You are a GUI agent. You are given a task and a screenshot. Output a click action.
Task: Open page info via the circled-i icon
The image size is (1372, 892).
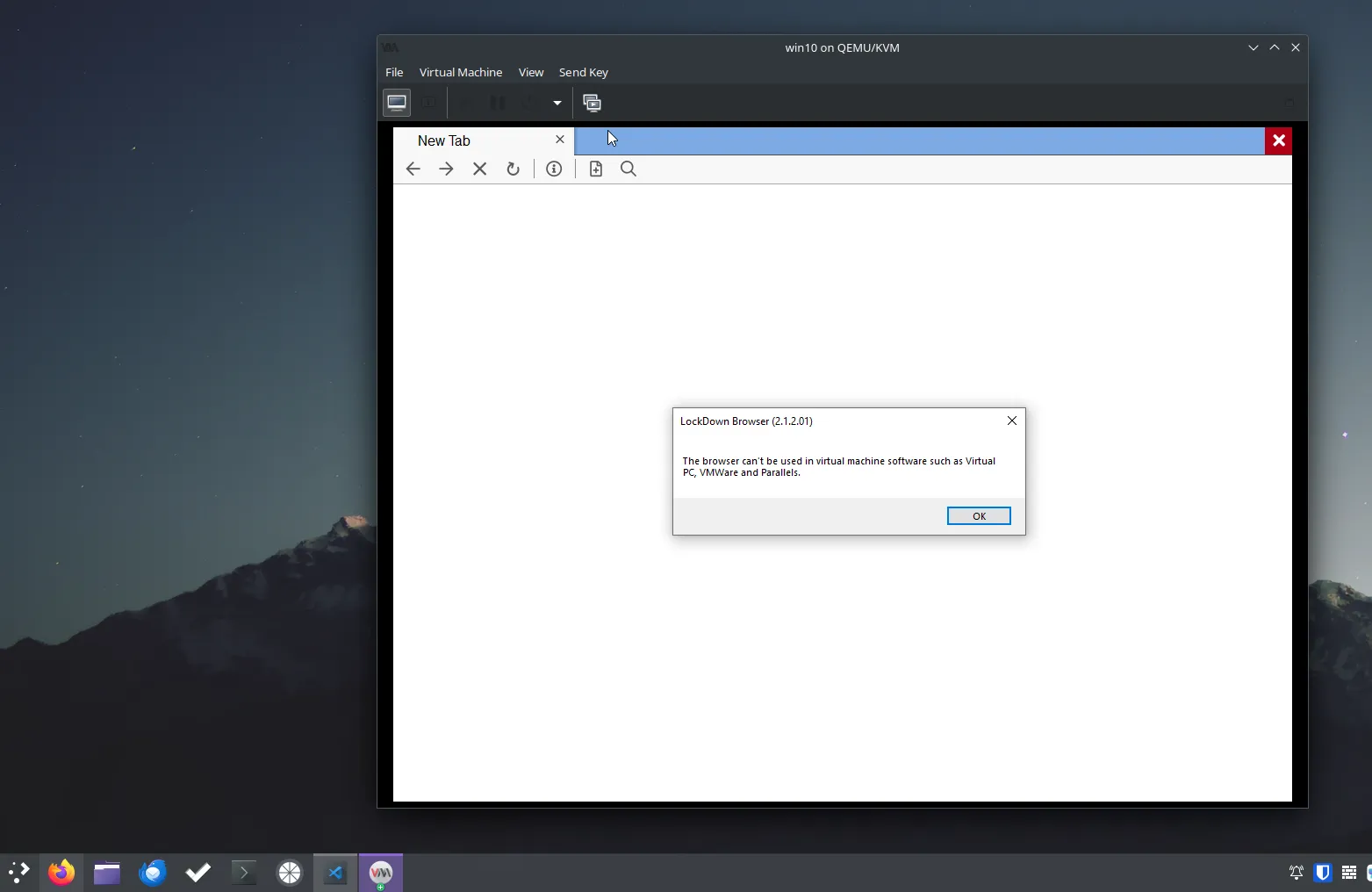pos(554,169)
